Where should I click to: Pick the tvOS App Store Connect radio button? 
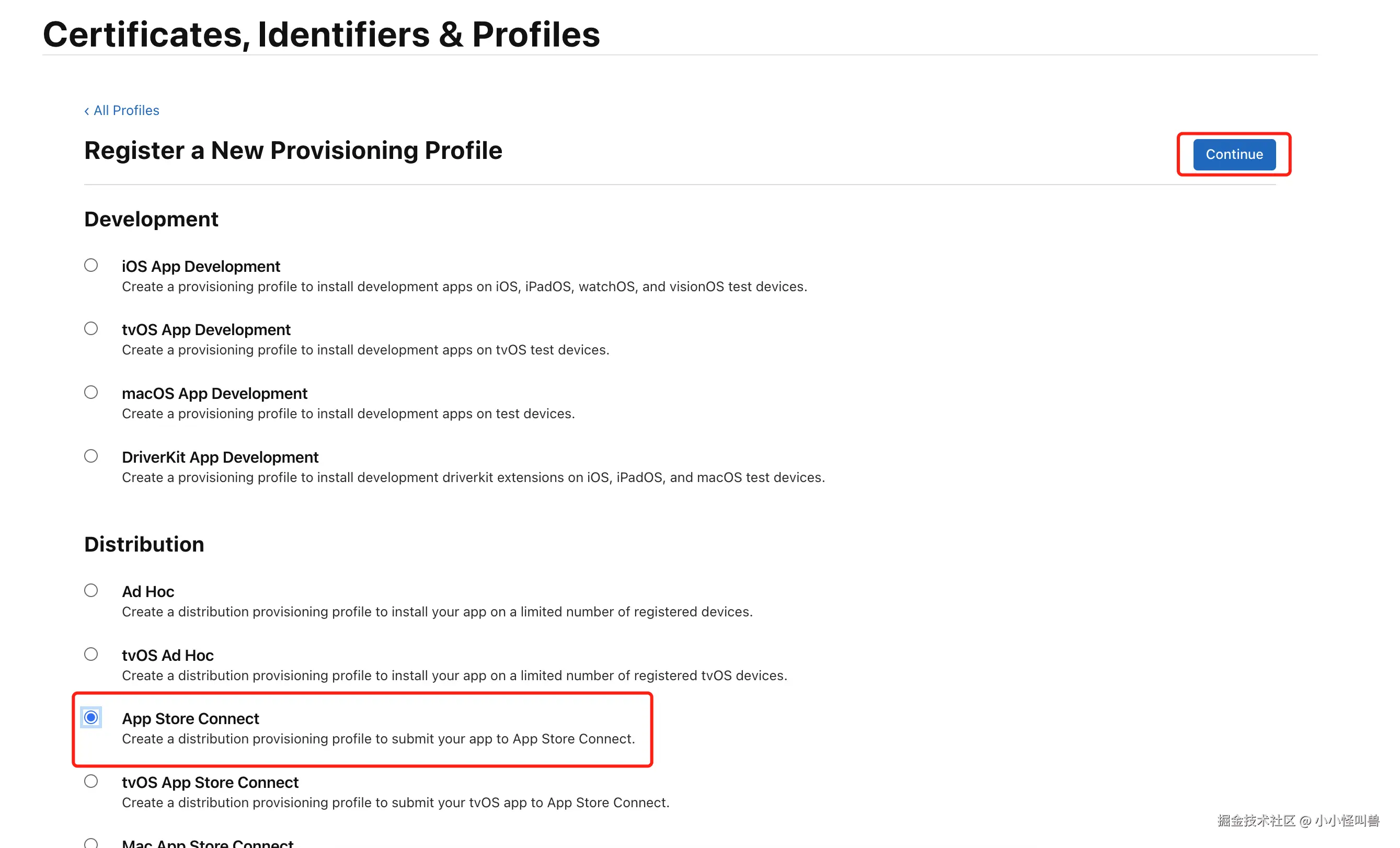(91, 782)
